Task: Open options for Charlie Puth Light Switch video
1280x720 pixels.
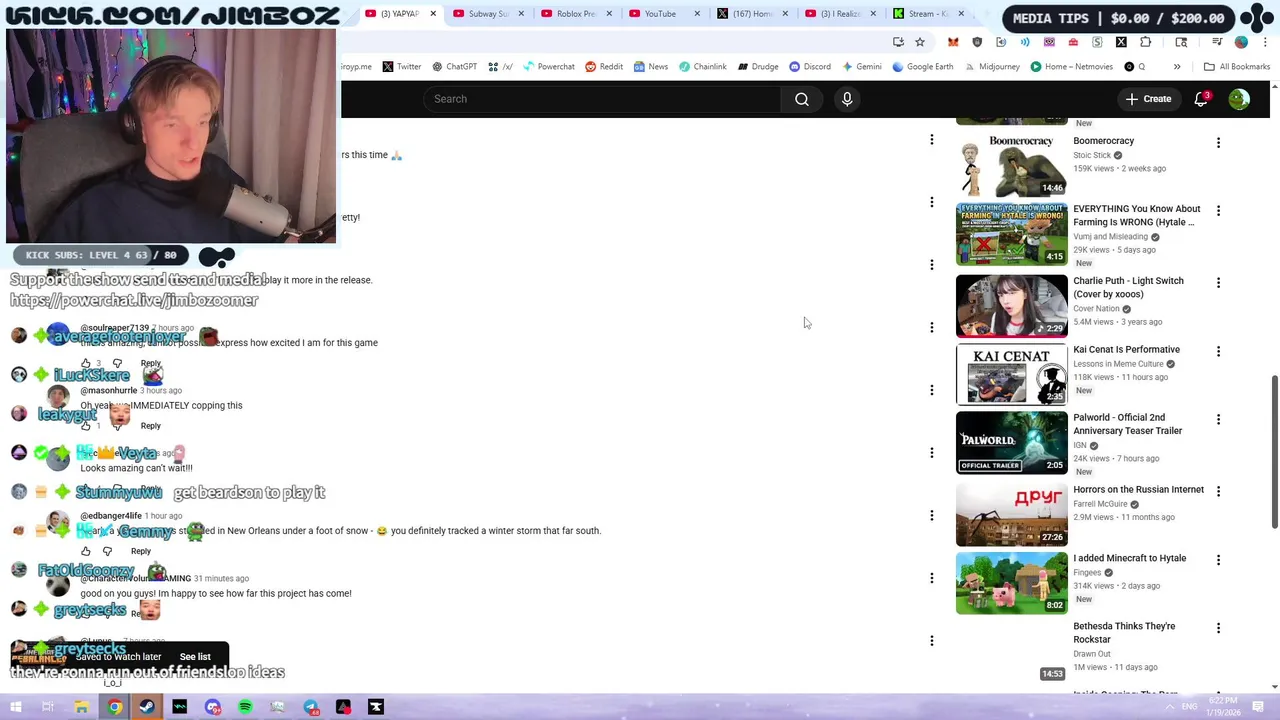Action: (x=1218, y=283)
